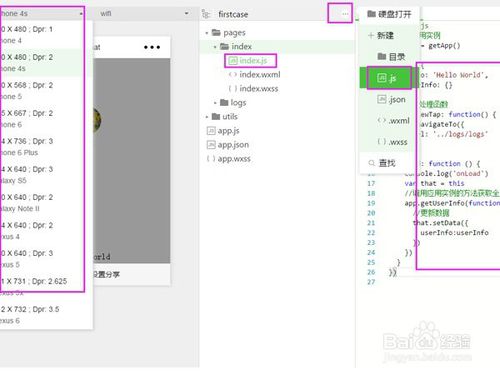Click code line number 17

point(371,183)
